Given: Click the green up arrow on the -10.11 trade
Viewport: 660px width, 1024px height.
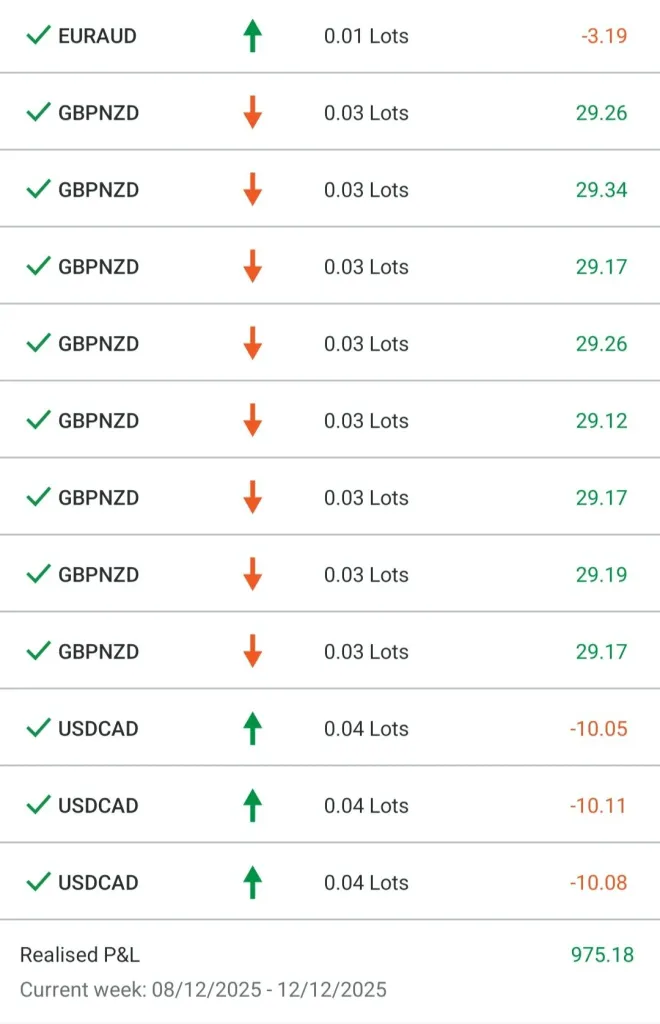Looking at the screenshot, I should (x=252, y=806).
